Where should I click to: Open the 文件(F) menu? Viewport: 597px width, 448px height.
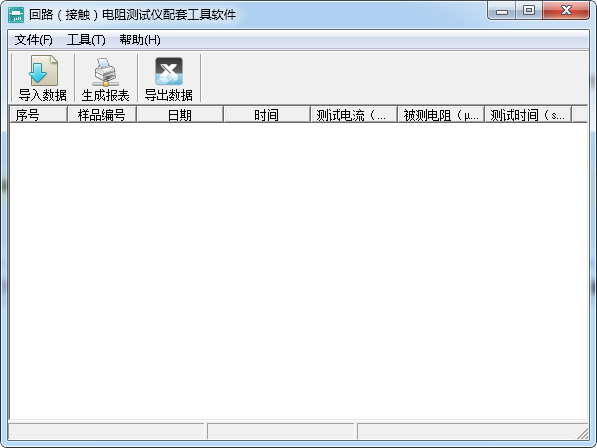click(x=34, y=40)
